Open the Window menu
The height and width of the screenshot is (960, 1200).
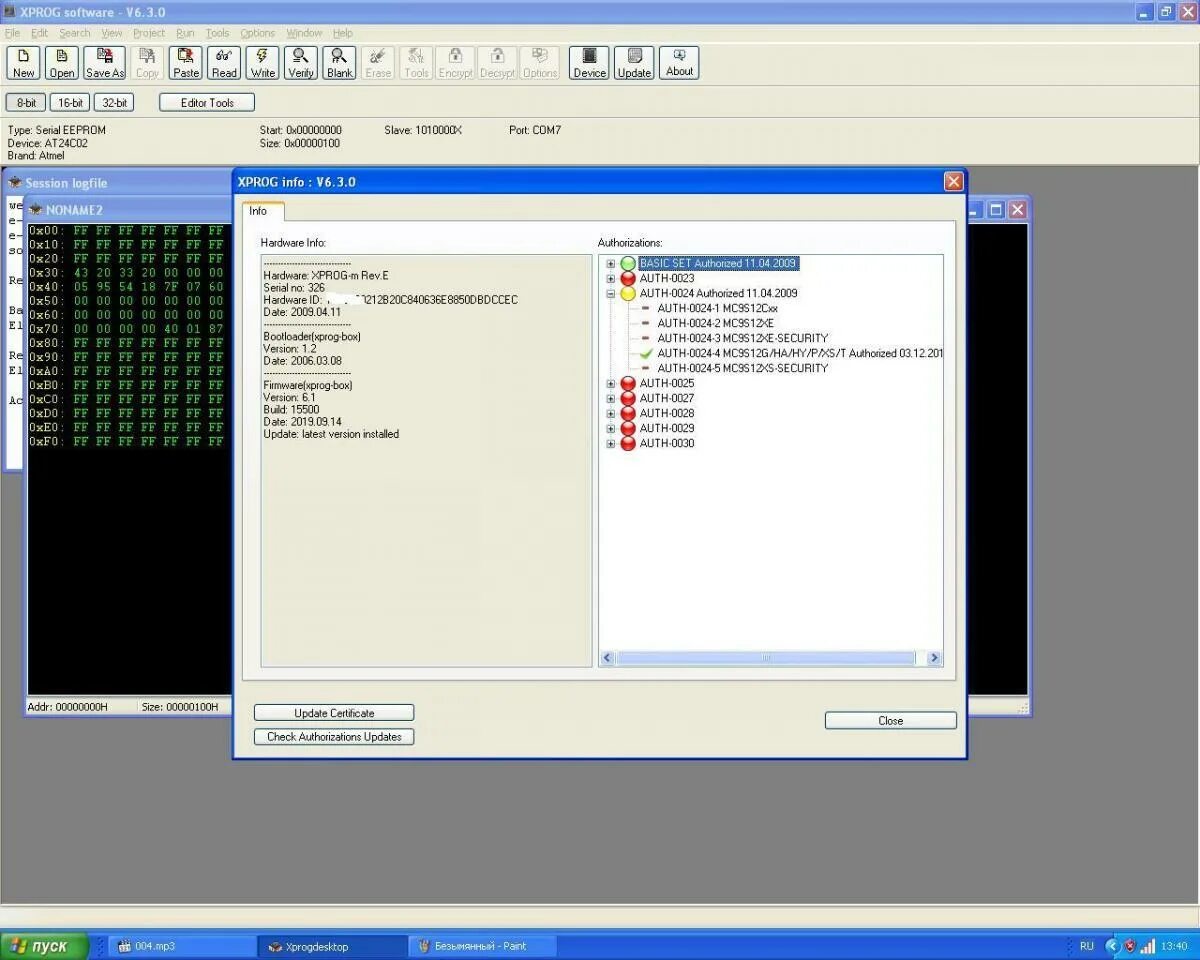304,33
